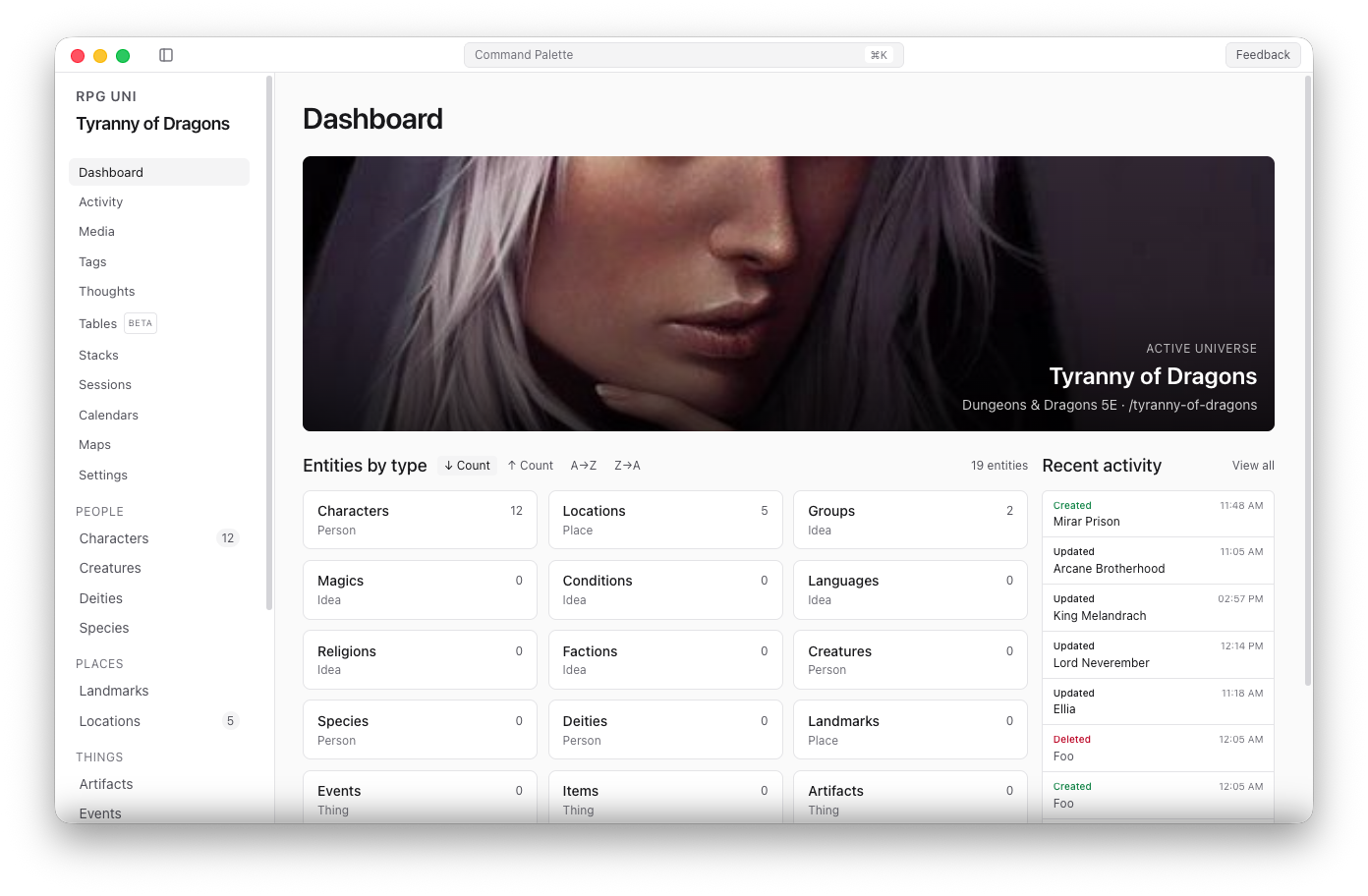Sort entities Z→A
This screenshot has width=1368, height=896.
627,466
